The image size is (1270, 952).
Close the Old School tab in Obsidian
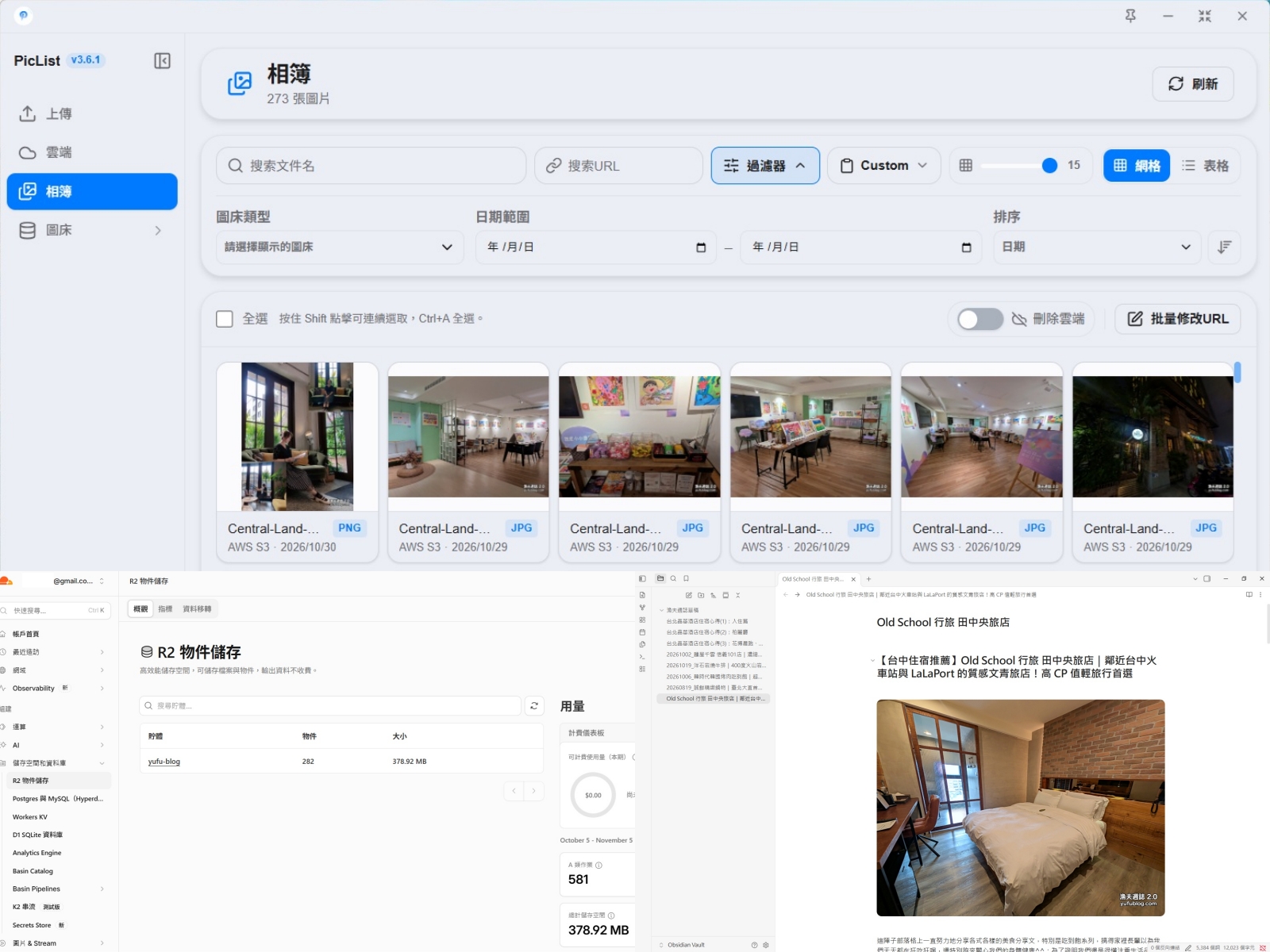(853, 579)
